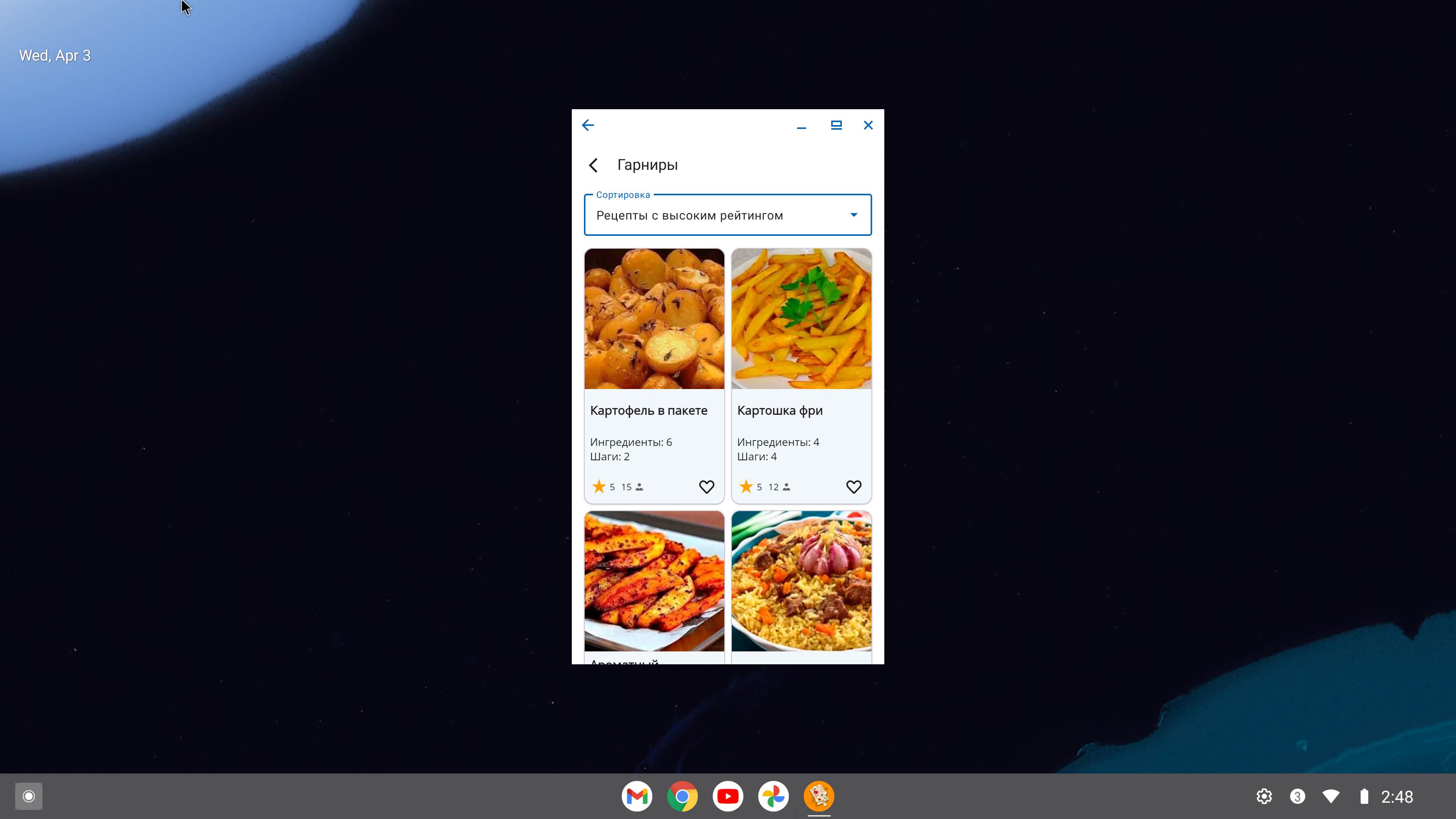Click the voters icon beside 12

[x=786, y=486]
